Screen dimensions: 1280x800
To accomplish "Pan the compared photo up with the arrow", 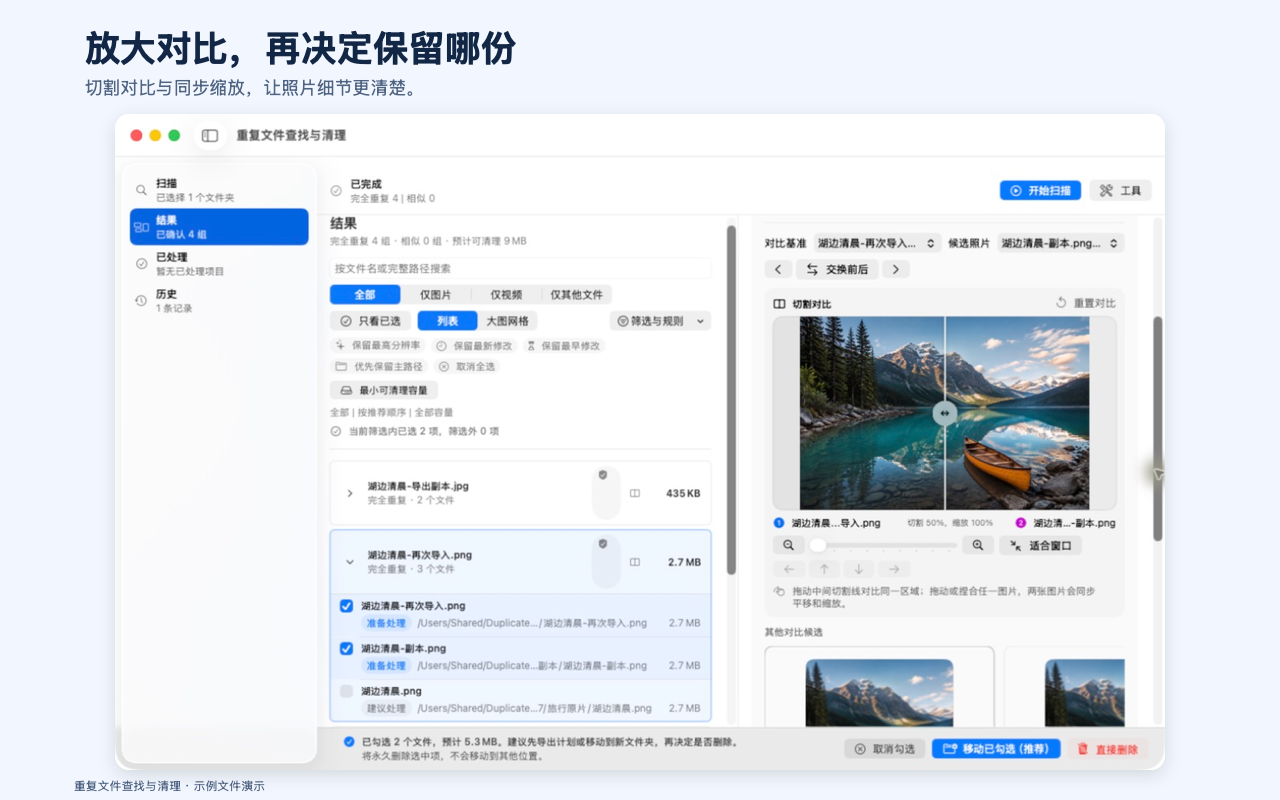I will click(x=824, y=569).
